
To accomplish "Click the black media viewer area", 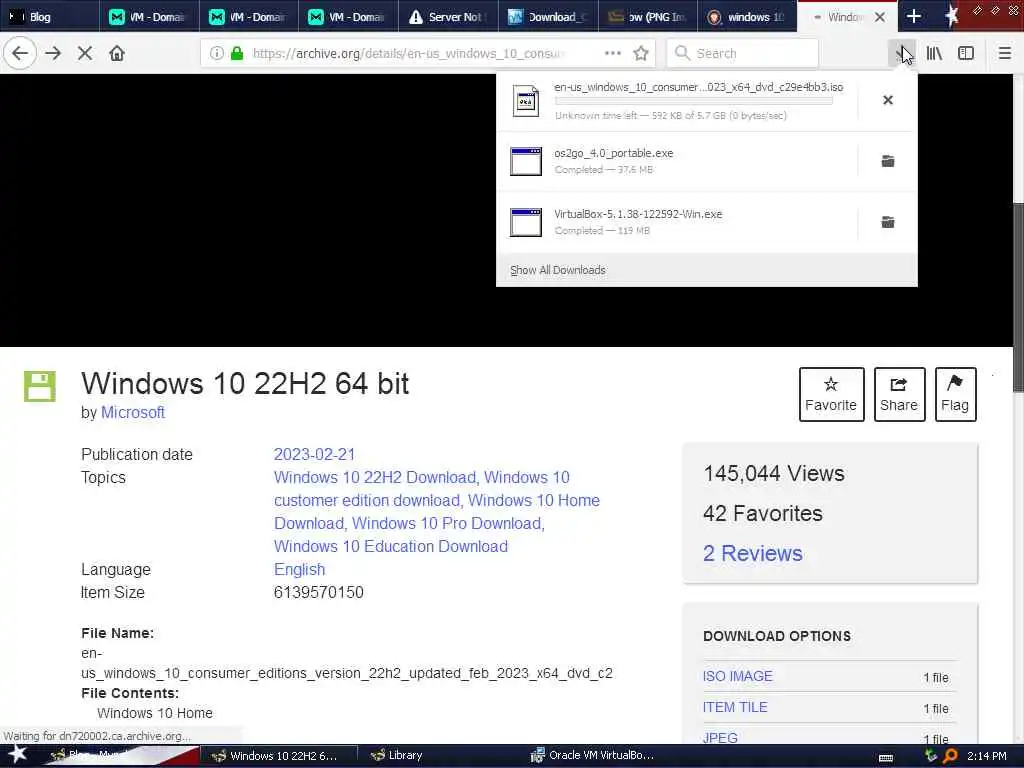I will click(x=248, y=209).
